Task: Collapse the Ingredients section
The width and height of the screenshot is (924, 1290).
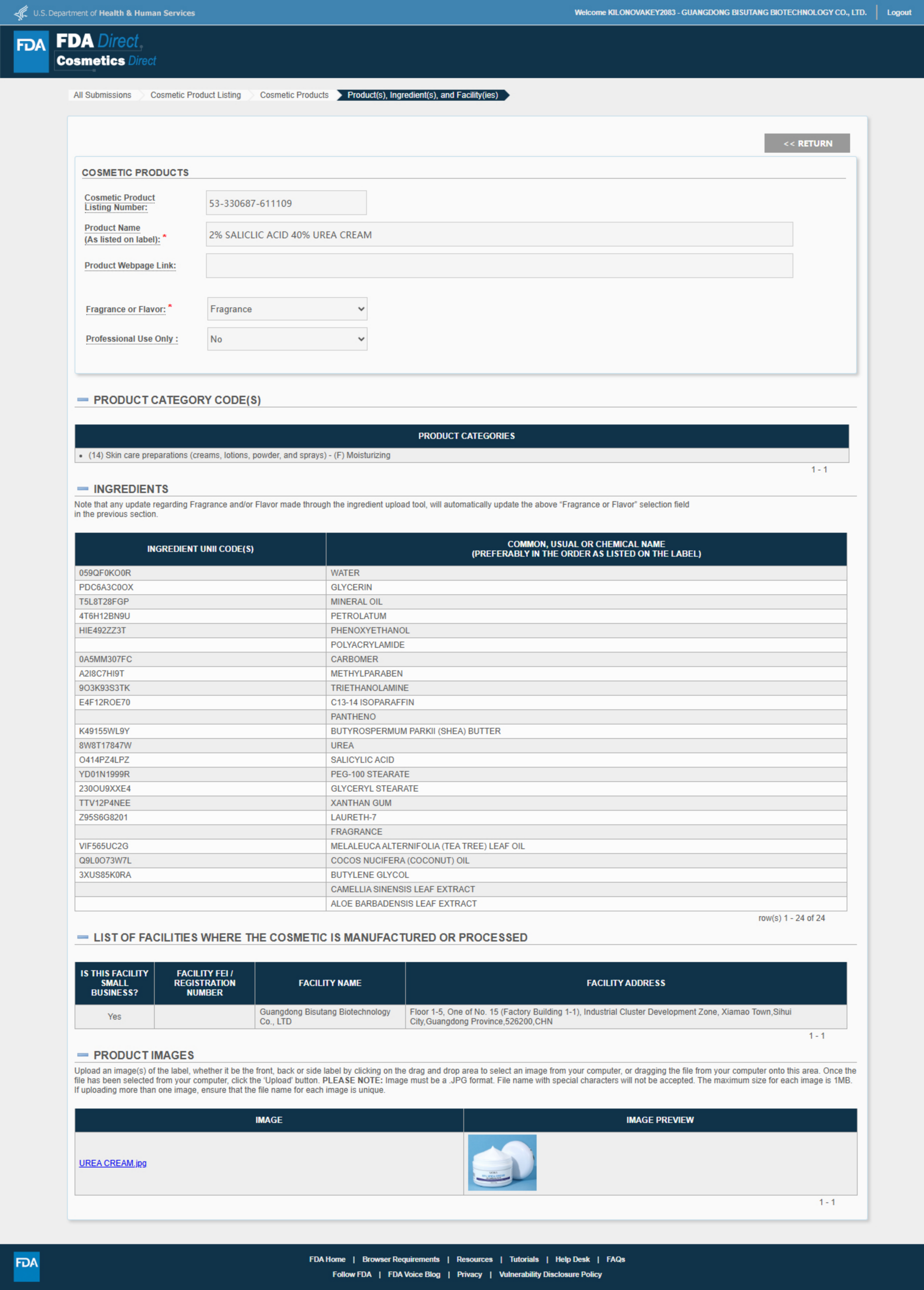Action: pyautogui.click(x=82, y=489)
